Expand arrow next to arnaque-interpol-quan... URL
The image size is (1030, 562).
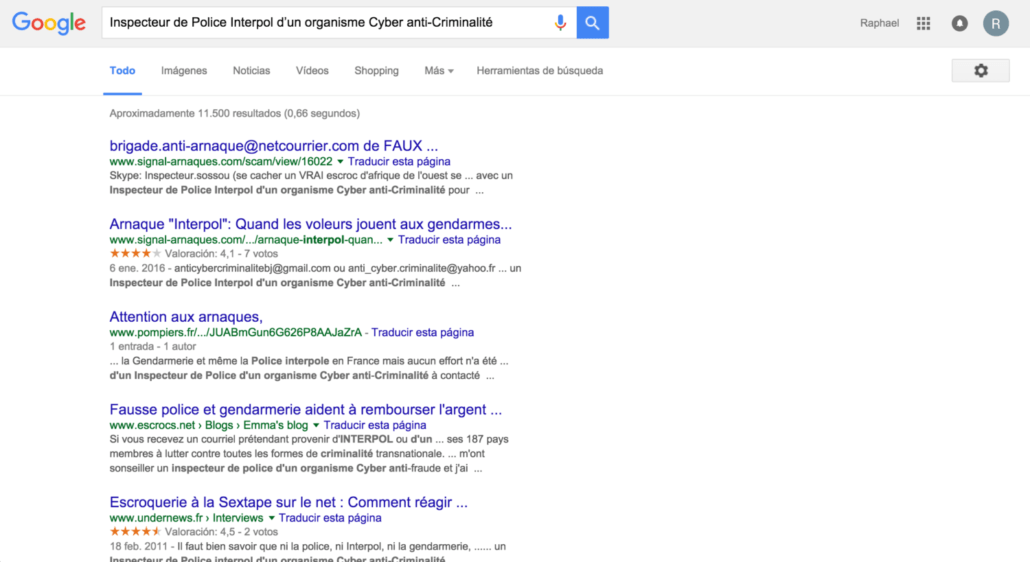coord(390,240)
